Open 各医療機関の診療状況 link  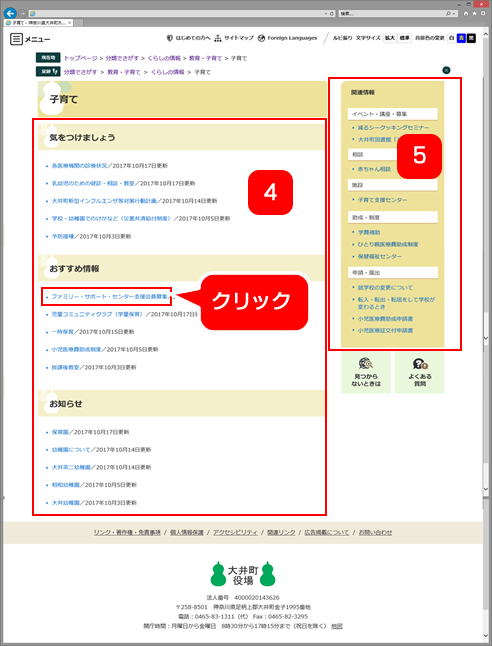pos(79,166)
